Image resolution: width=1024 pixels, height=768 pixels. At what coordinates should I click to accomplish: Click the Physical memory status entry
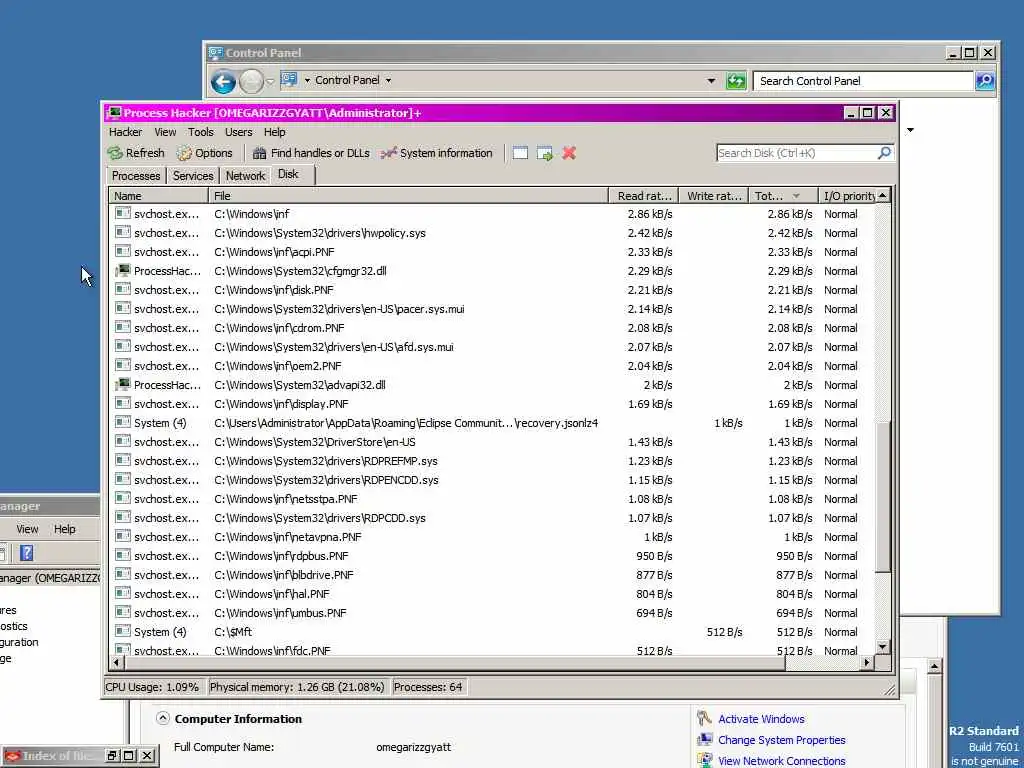(297, 687)
